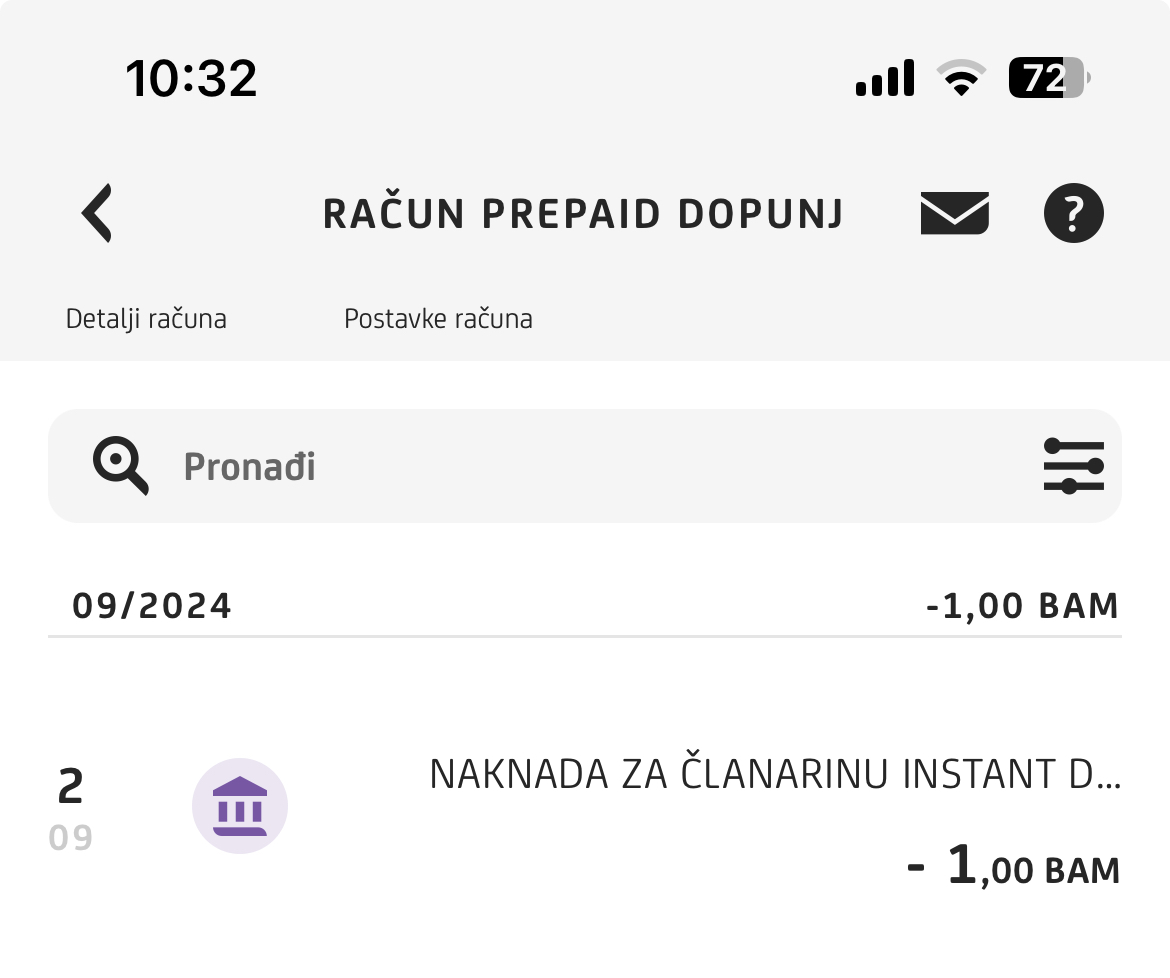Tap the purple bank transaction icon

pyautogui.click(x=240, y=806)
